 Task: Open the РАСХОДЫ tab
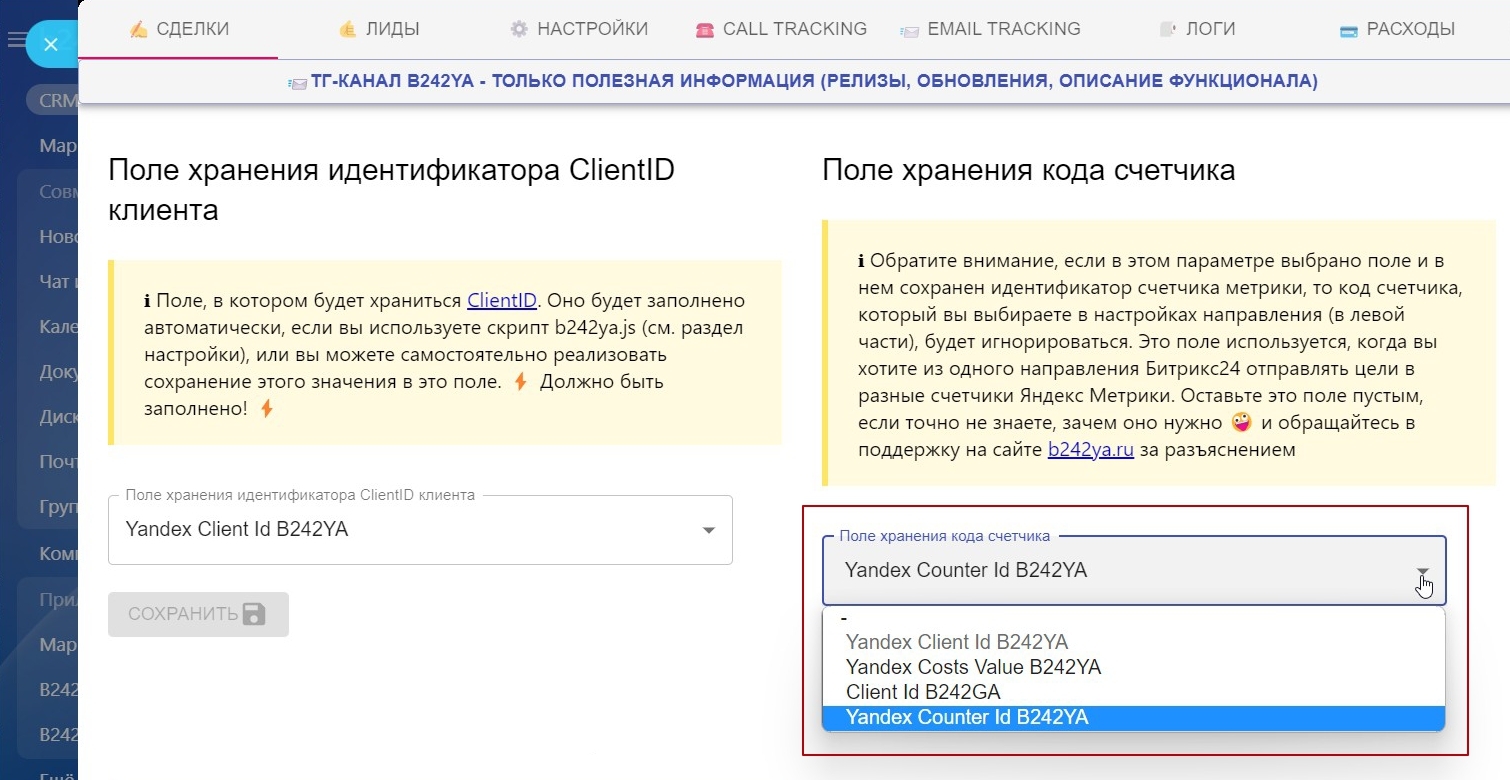(1397, 29)
